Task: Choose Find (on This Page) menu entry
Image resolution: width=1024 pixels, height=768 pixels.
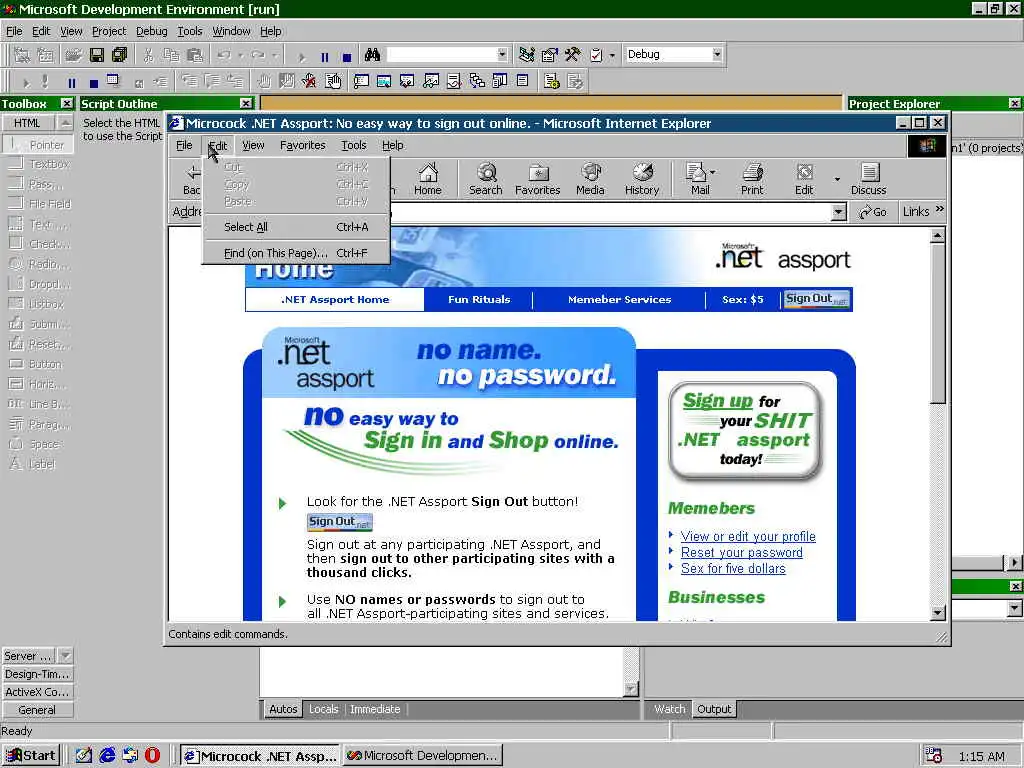Action: tap(296, 253)
